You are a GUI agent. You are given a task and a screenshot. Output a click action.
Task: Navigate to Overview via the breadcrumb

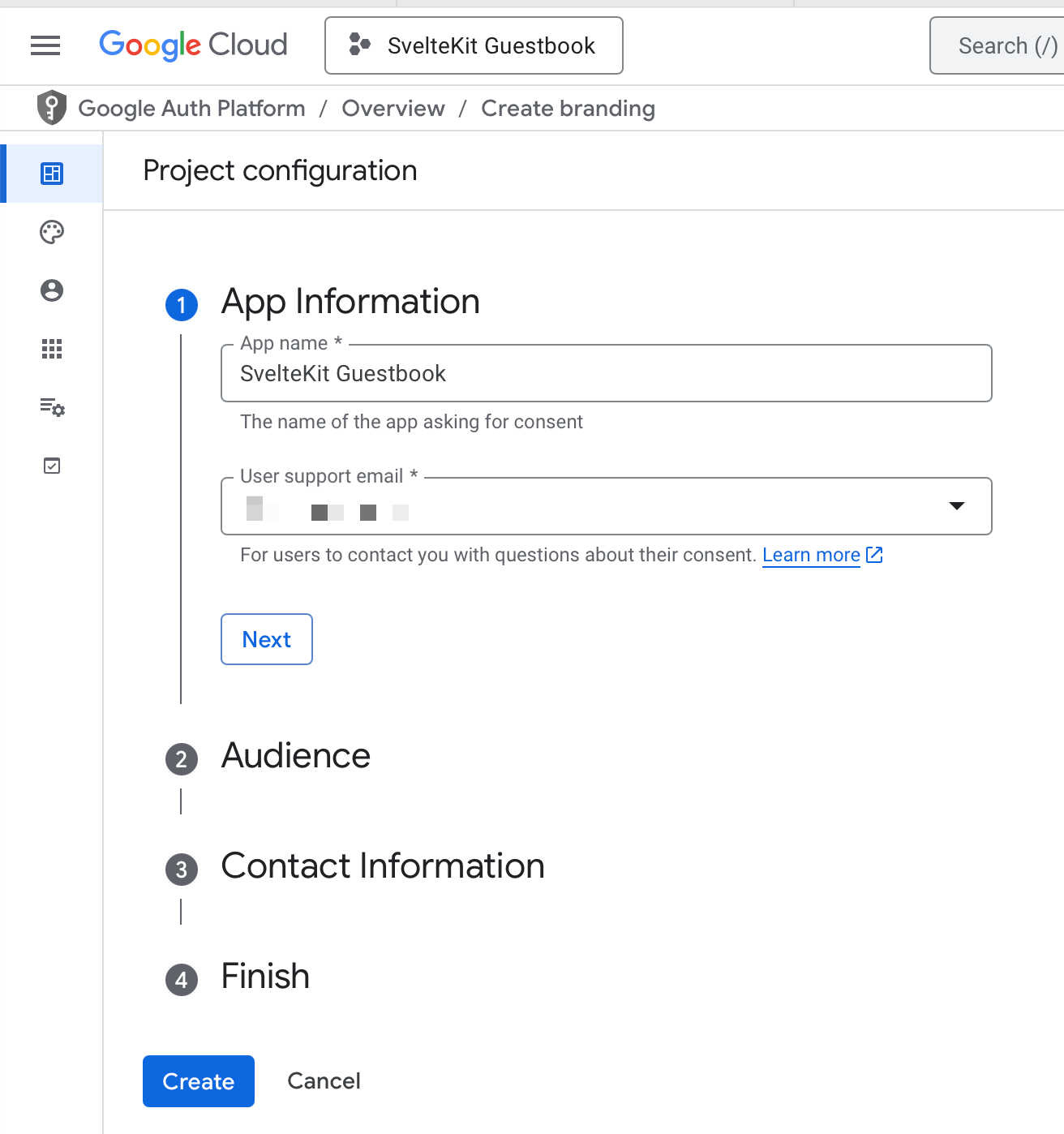pyautogui.click(x=393, y=108)
